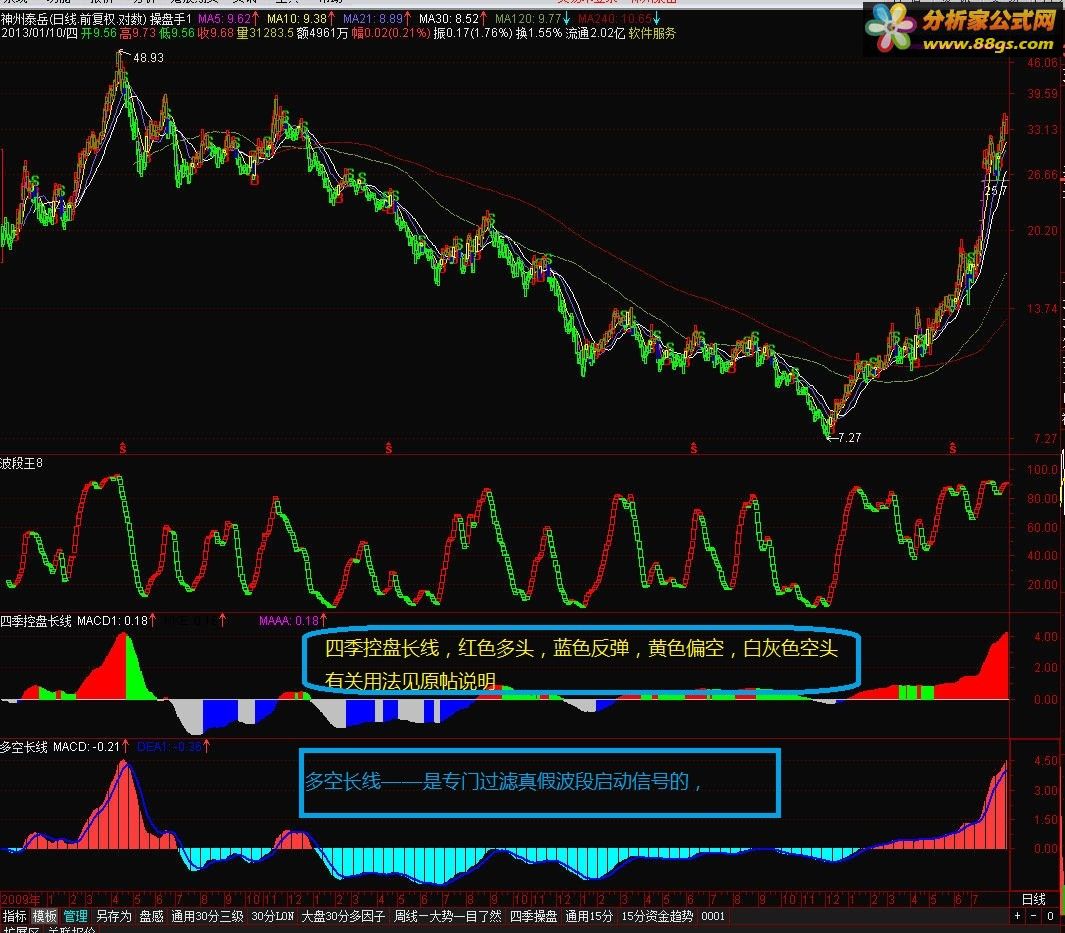Viewport: 1065px width, 933px height.
Task: Open the 15分资金趋势 template
Action: point(657,916)
